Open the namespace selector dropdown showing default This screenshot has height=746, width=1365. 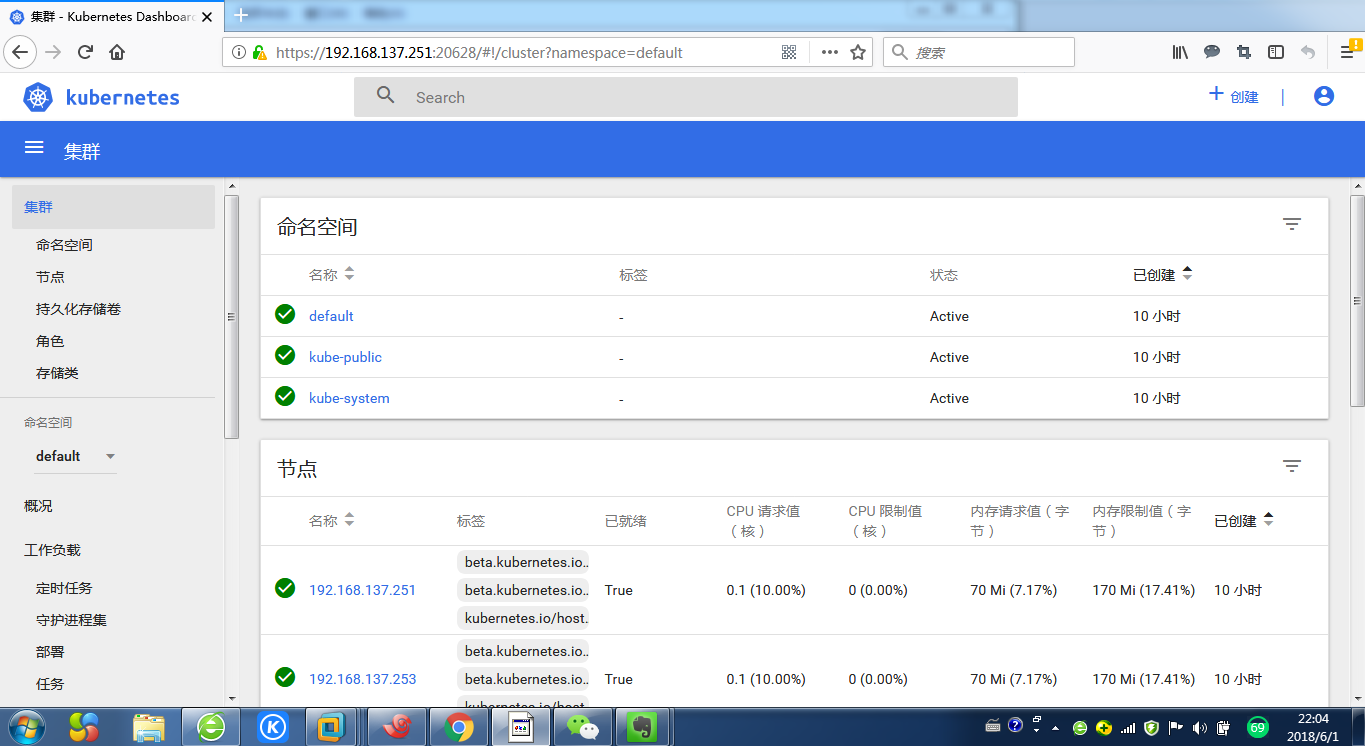coord(76,456)
